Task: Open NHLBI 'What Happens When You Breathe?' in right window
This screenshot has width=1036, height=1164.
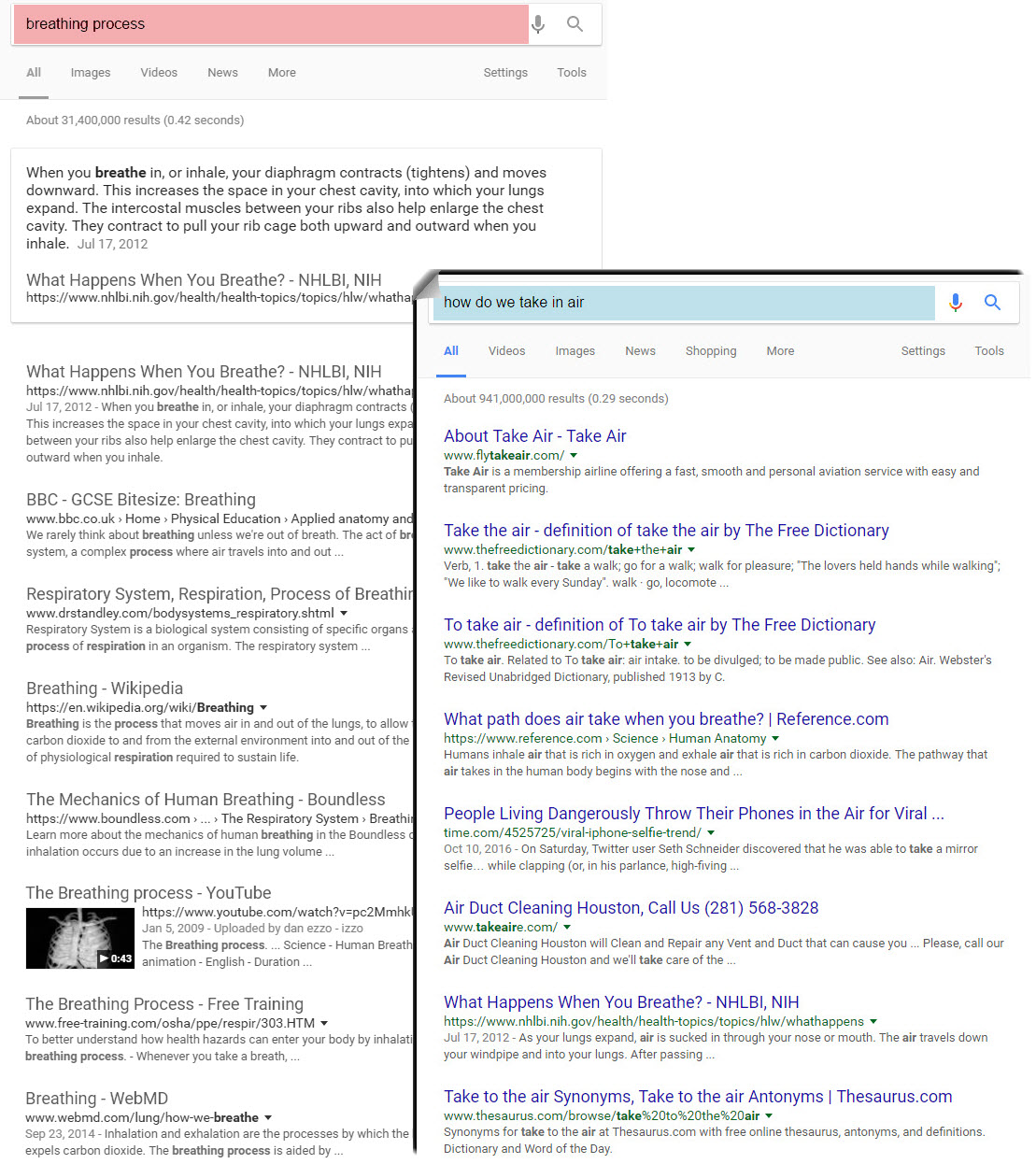Action: (621, 1002)
